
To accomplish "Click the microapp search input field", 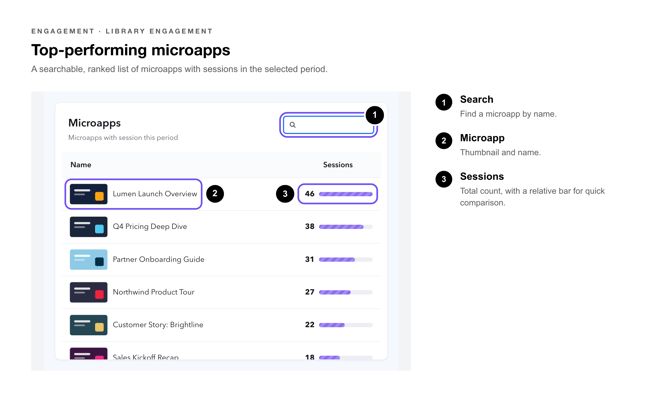I will (328, 125).
